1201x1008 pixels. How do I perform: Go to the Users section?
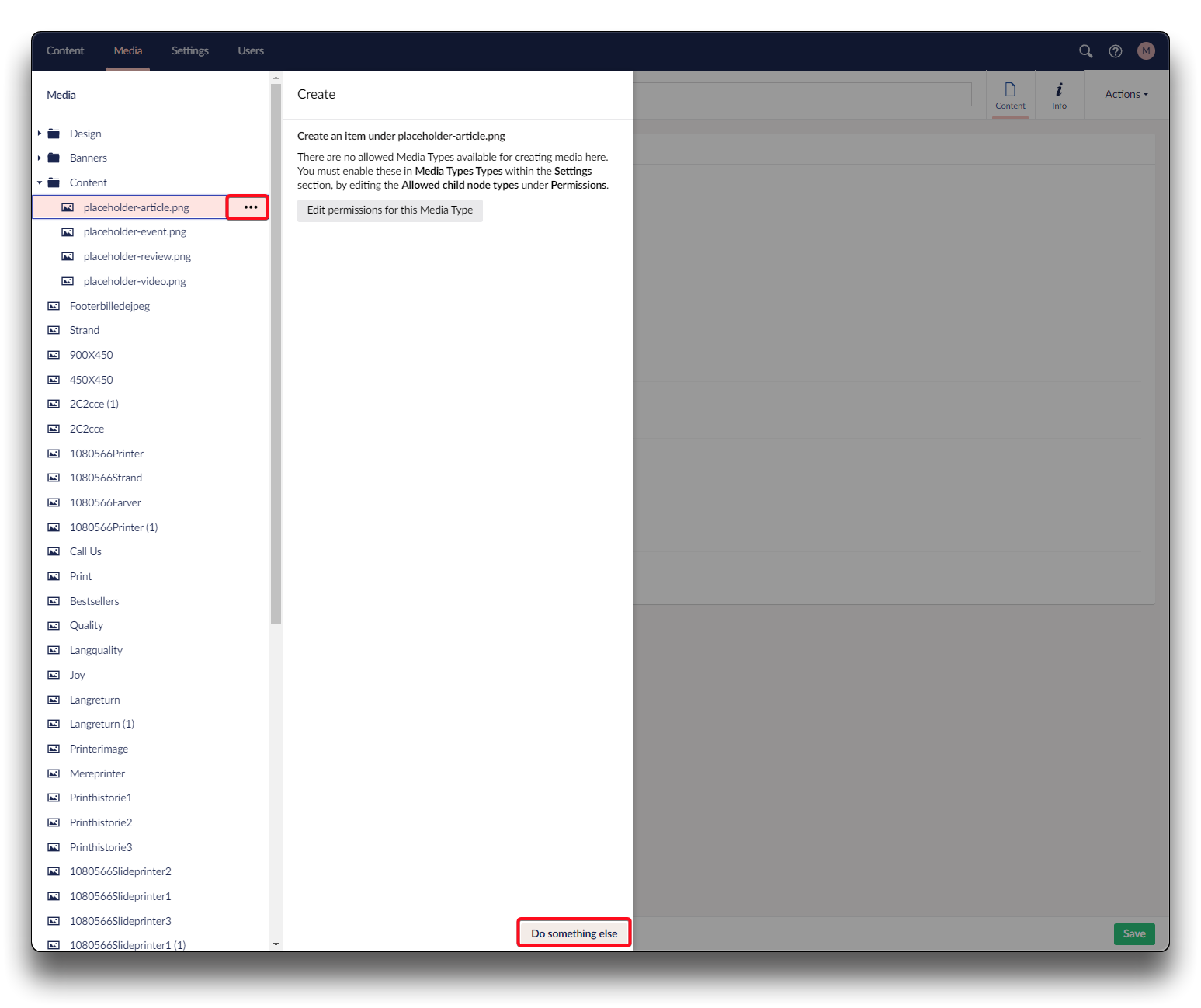(x=250, y=51)
